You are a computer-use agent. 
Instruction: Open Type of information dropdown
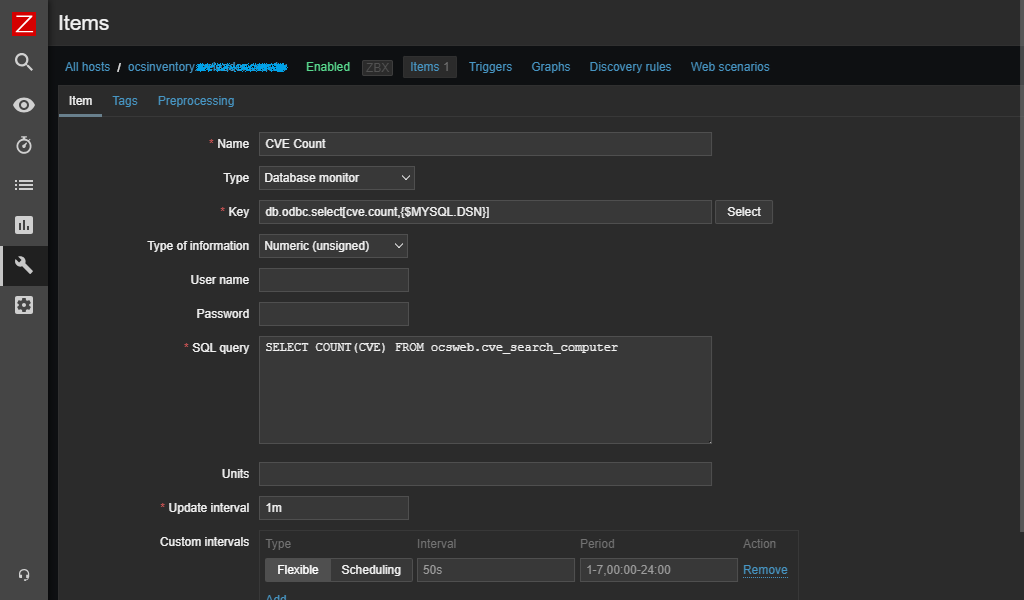tap(333, 246)
